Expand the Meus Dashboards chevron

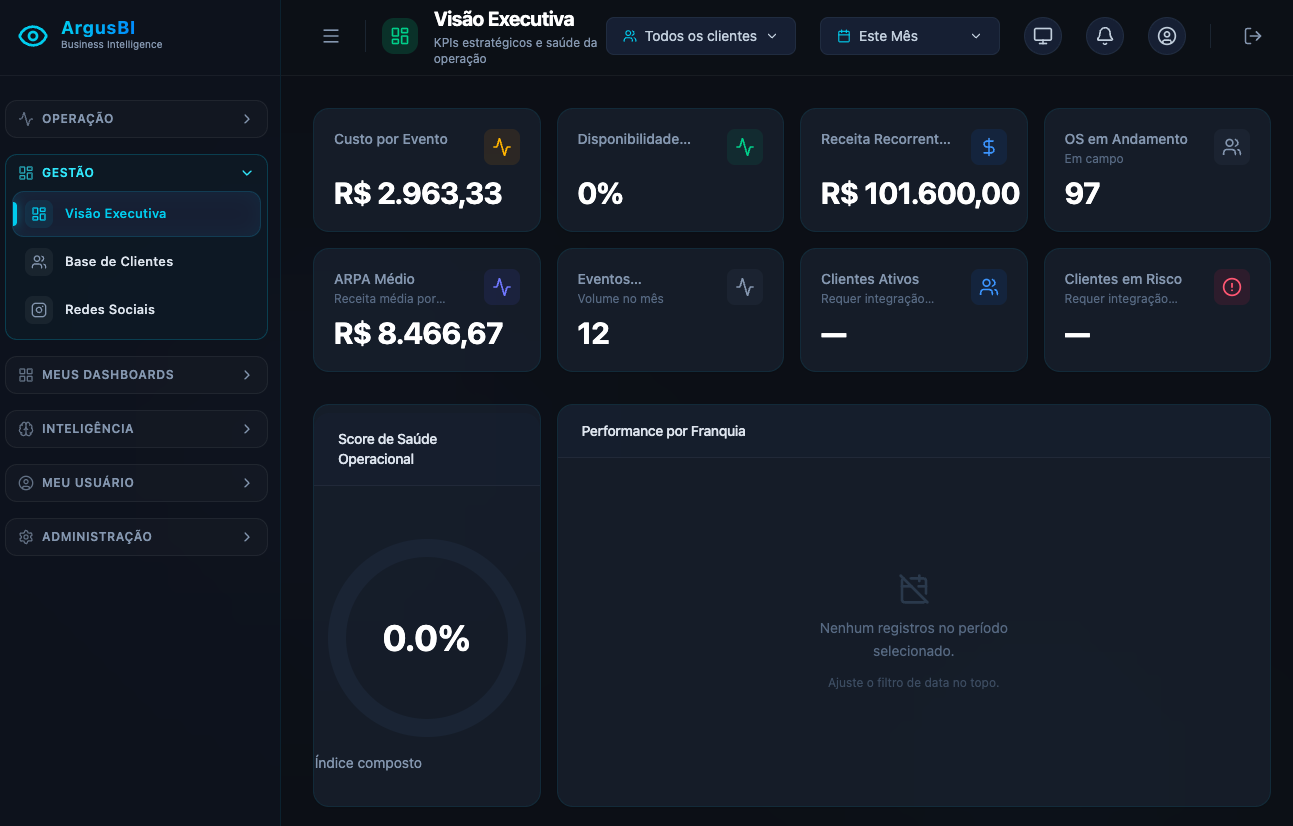pos(247,375)
